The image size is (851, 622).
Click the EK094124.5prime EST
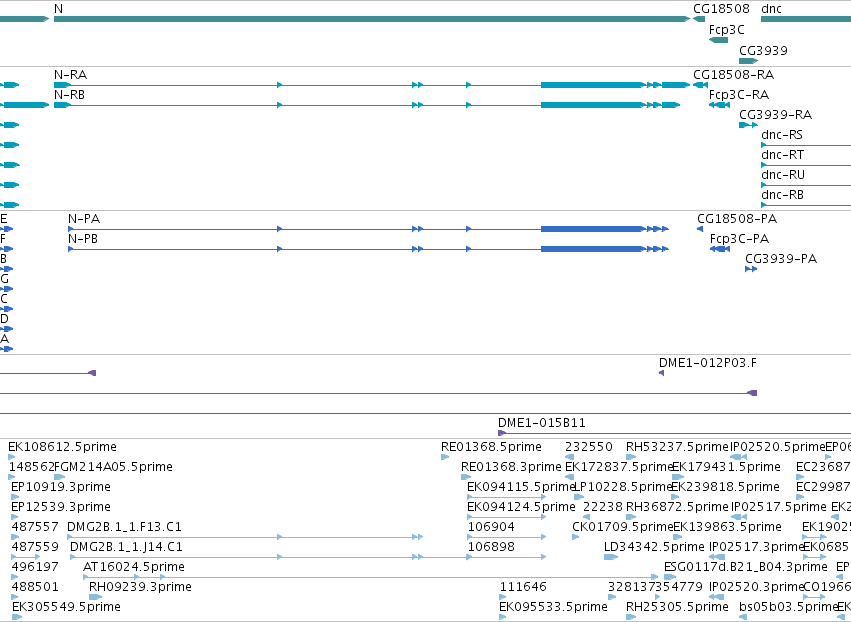[506, 517]
